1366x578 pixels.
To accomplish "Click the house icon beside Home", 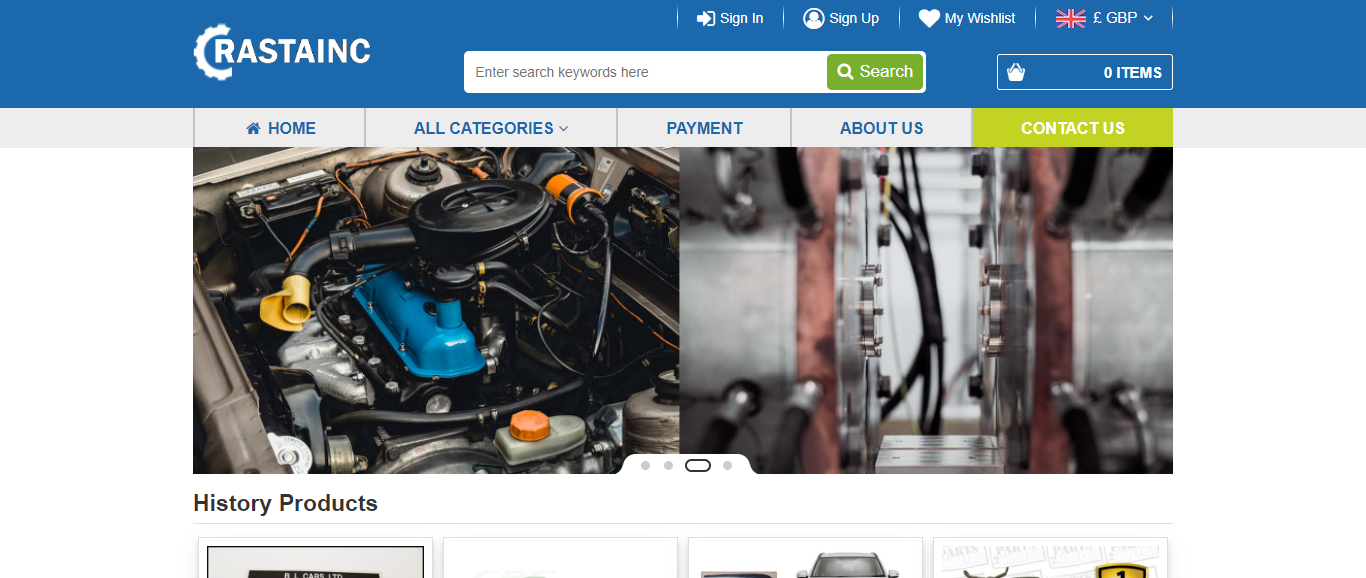I will click(x=253, y=128).
